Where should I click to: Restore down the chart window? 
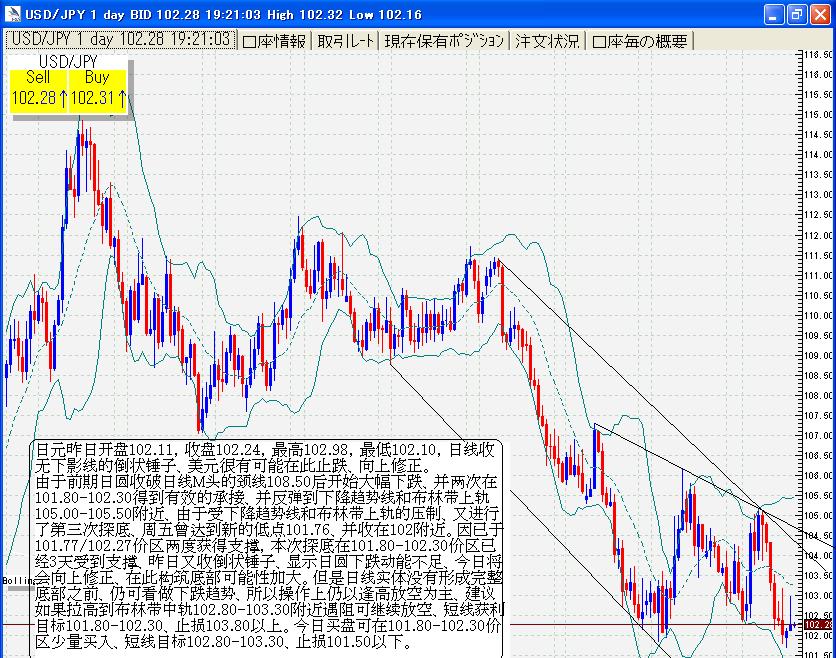coord(797,14)
